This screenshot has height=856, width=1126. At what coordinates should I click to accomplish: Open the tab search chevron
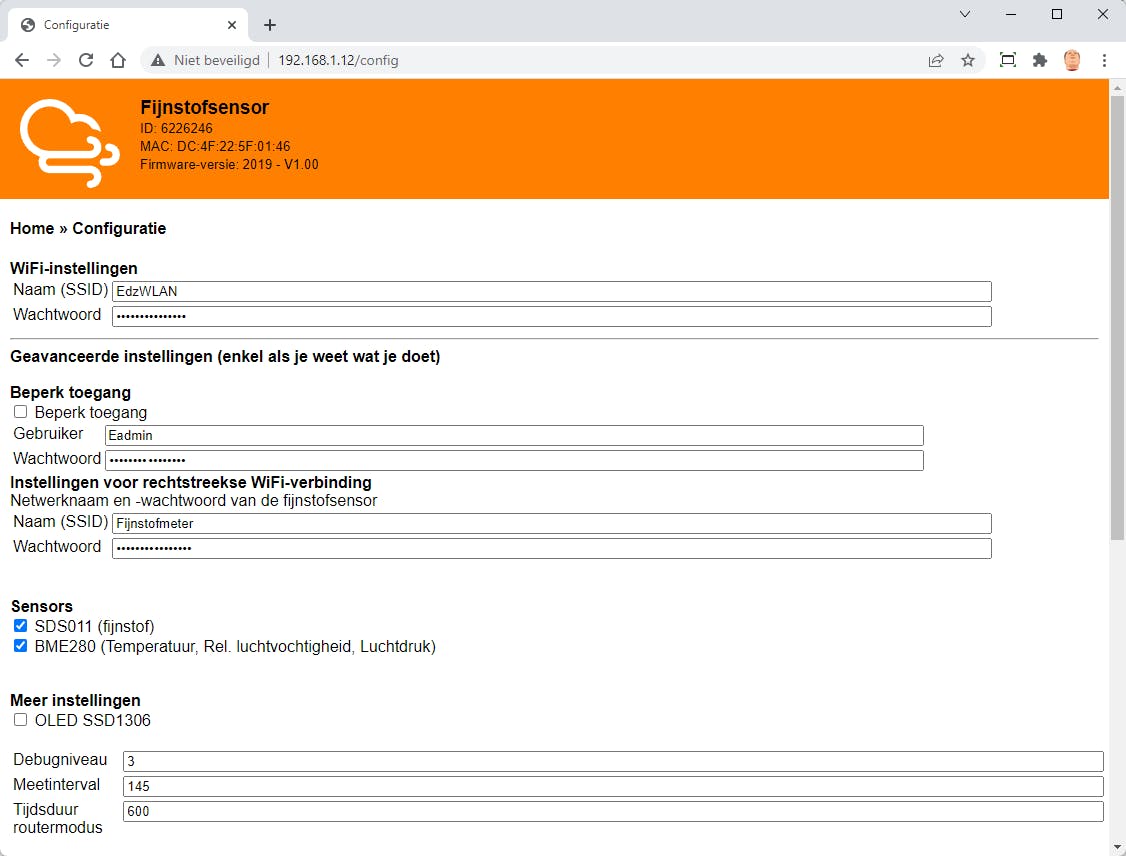(x=965, y=14)
